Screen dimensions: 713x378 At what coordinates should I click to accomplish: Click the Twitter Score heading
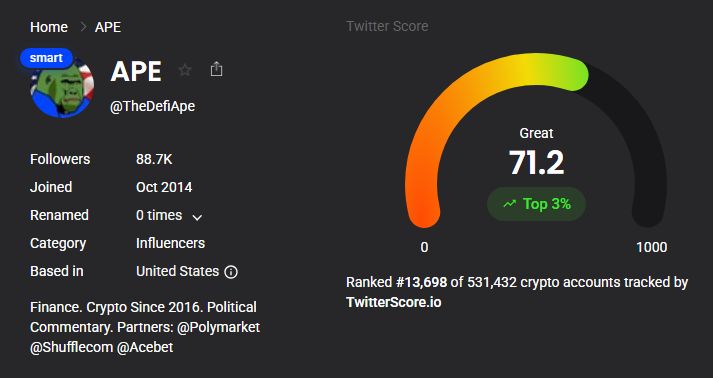[x=387, y=26]
